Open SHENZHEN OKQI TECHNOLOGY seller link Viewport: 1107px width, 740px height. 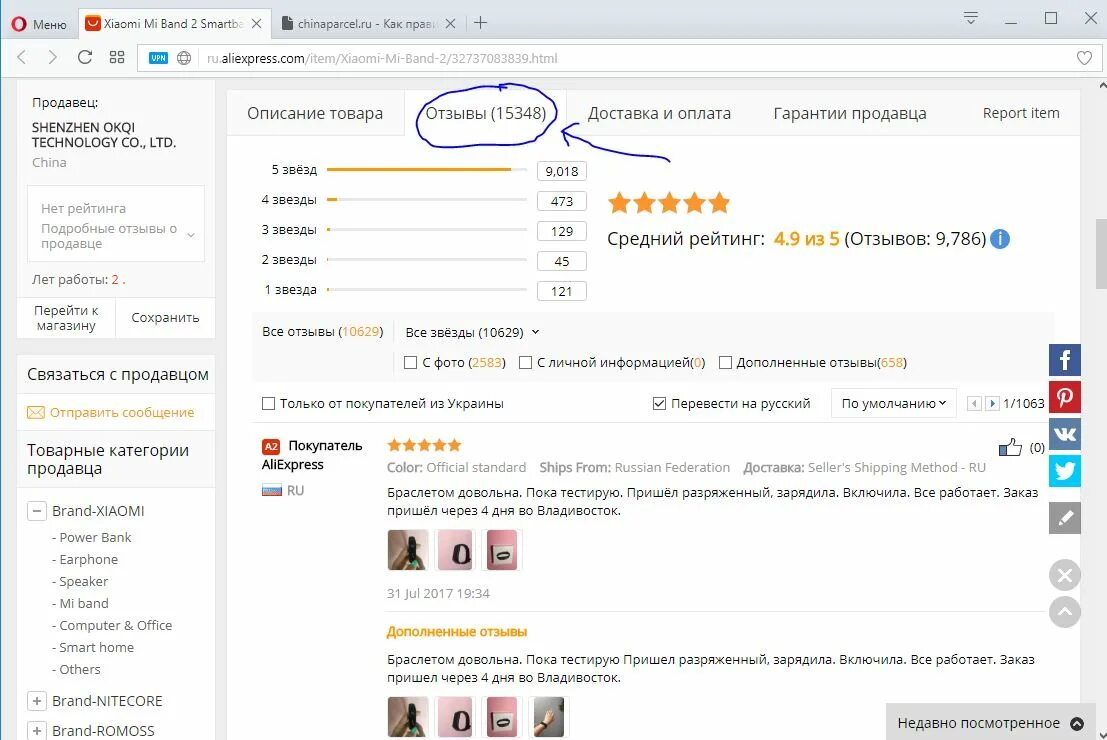104,135
